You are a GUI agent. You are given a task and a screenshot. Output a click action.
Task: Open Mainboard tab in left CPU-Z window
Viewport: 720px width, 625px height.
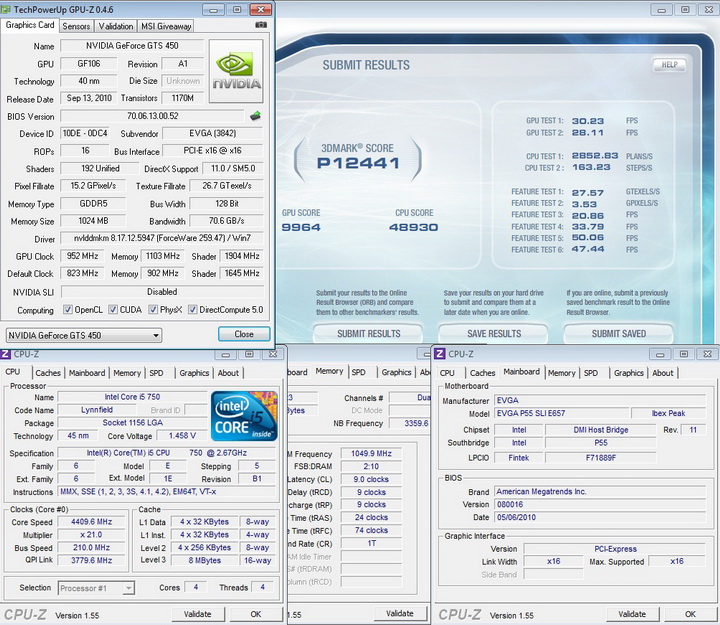tap(87, 373)
